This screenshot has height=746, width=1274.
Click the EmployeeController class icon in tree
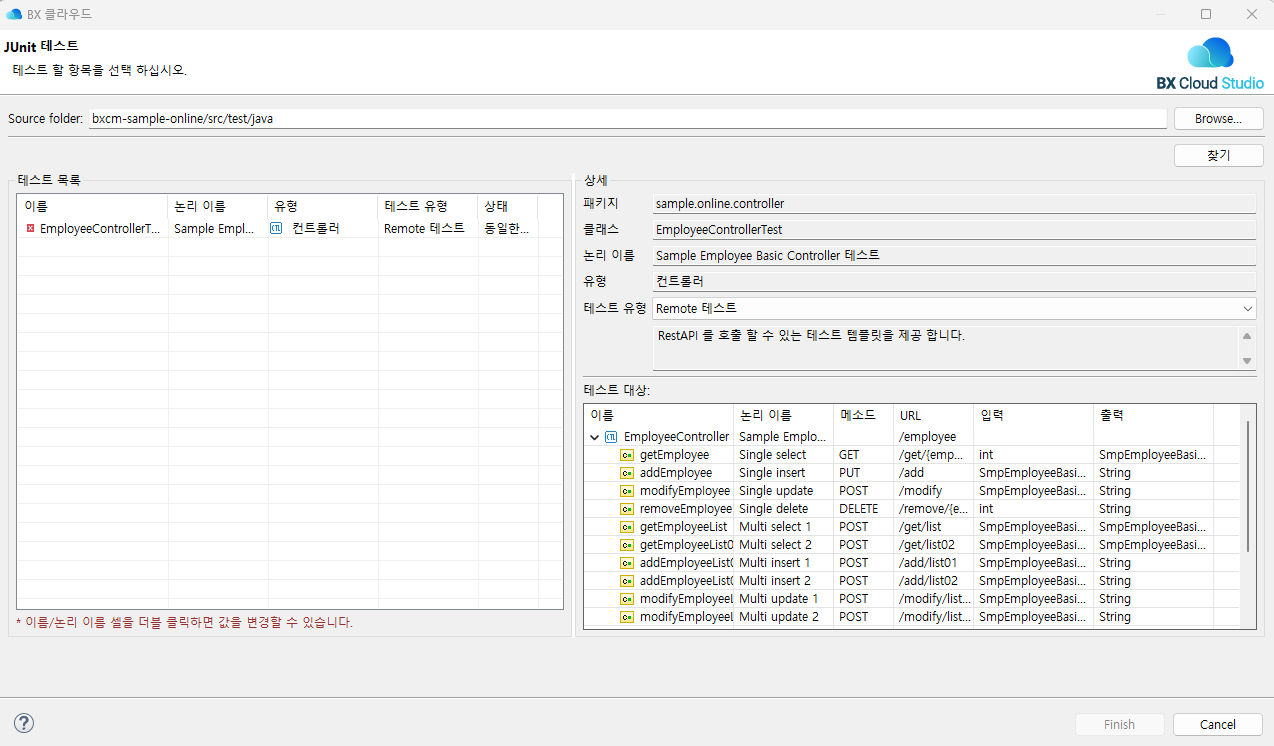[x=611, y=437]
